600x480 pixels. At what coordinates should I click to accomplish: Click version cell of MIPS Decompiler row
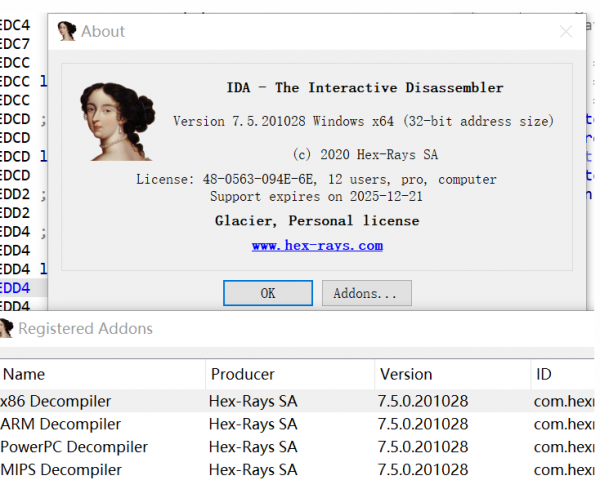pos(423,469)
